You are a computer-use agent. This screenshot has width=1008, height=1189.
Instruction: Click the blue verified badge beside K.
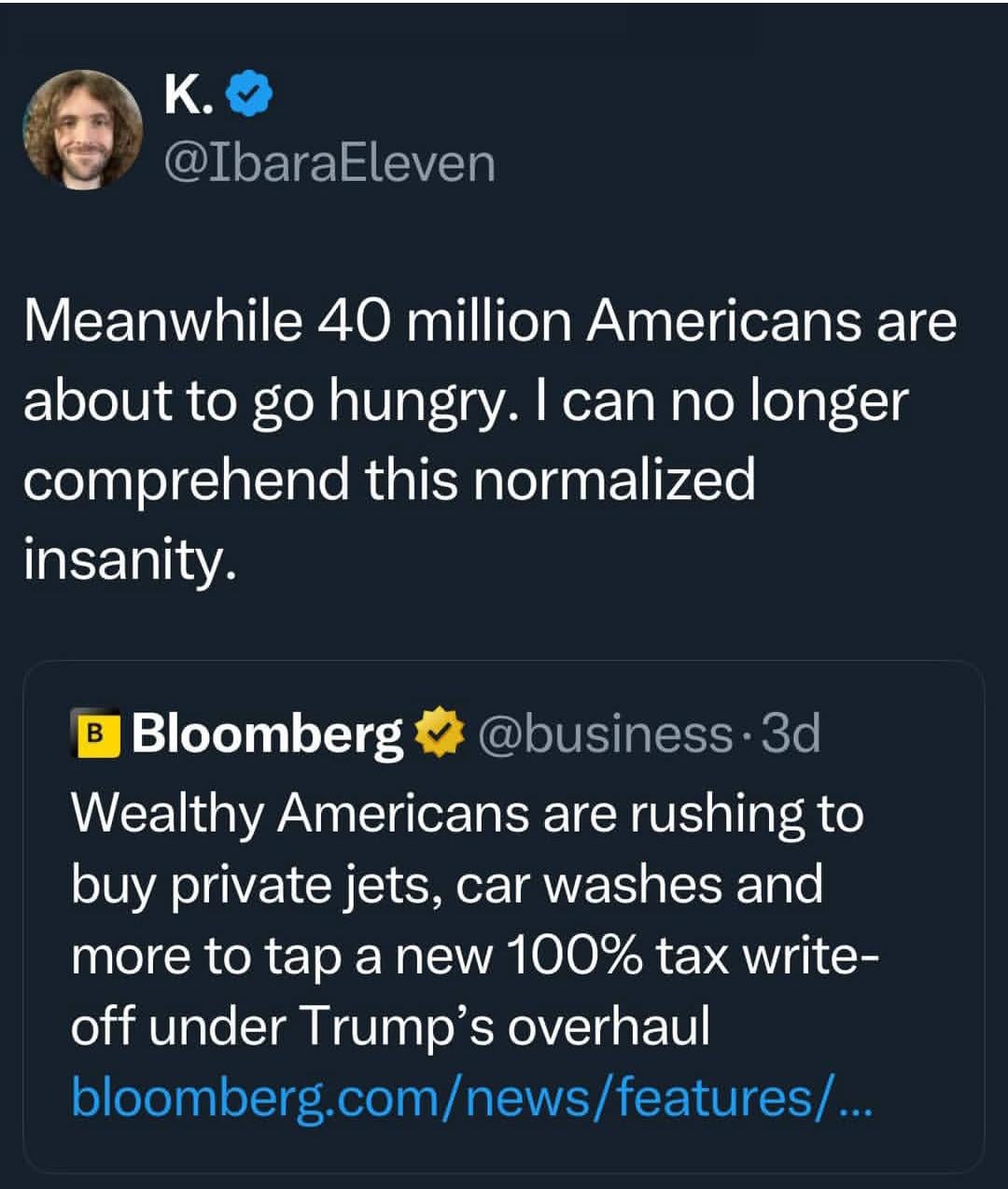(250, 95)
